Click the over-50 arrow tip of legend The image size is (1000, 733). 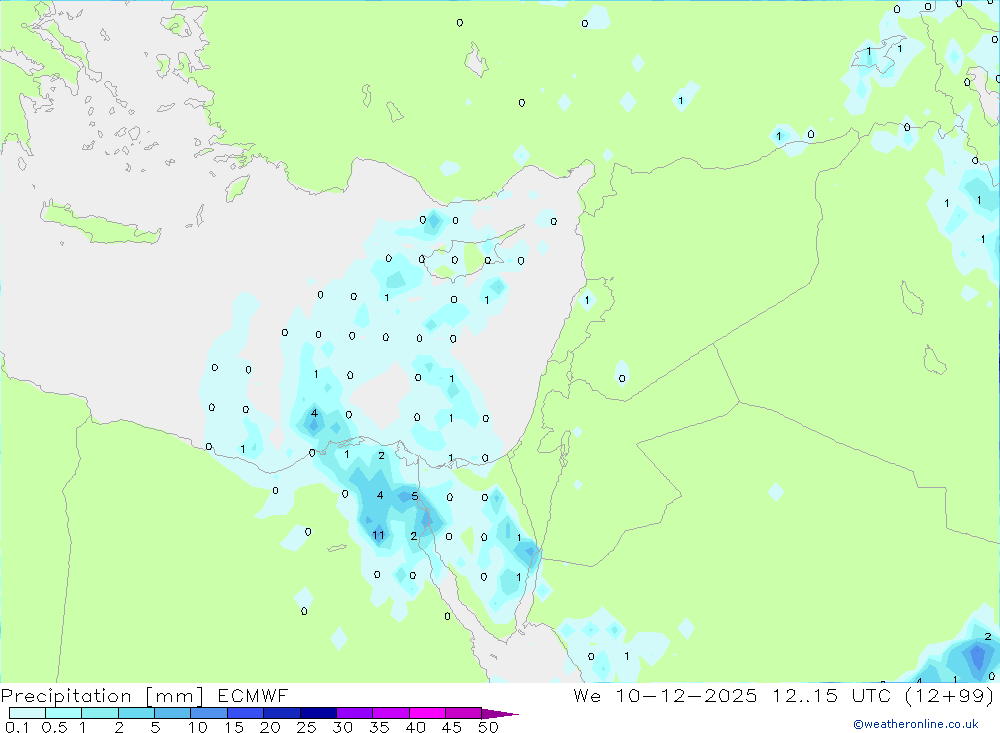click(499, 713)
